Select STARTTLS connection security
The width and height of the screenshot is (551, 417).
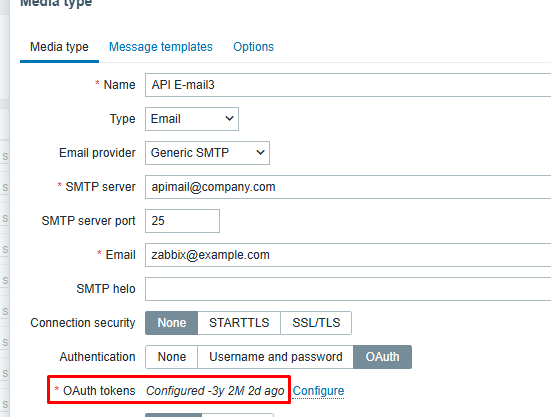point(239,323)
